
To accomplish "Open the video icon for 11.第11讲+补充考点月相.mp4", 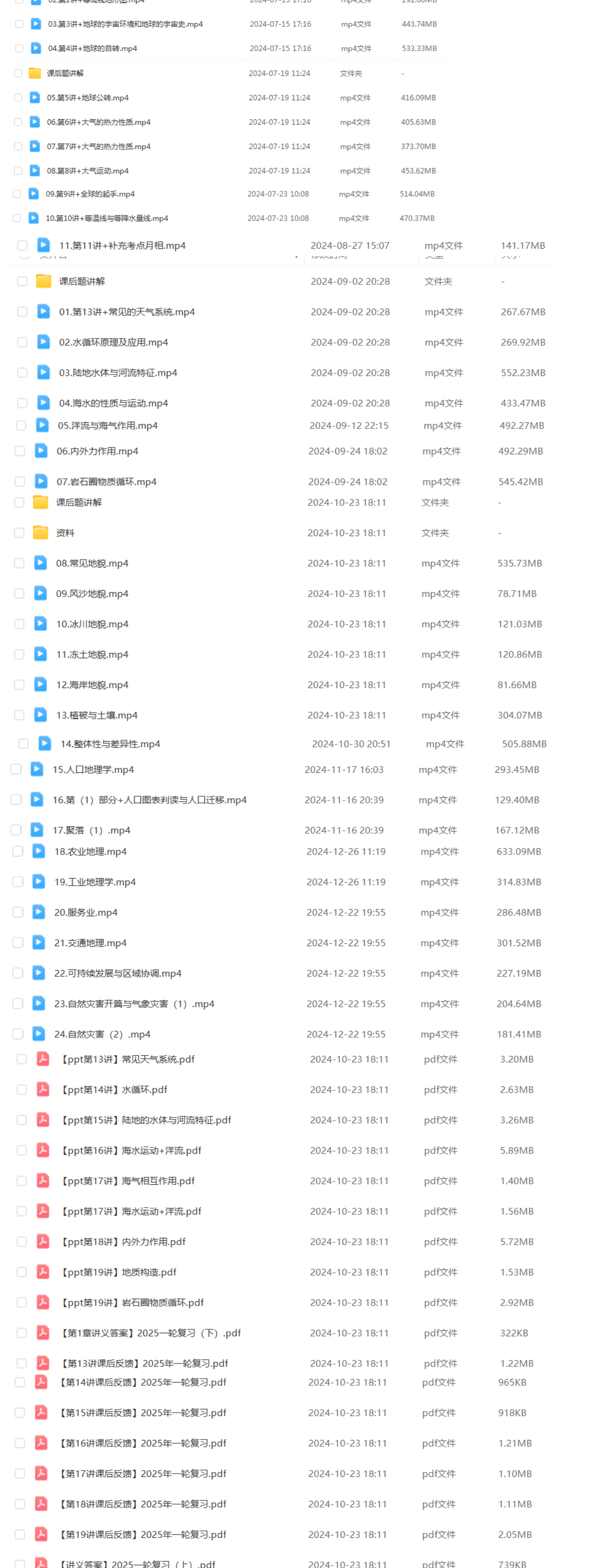I will (43, 244).
